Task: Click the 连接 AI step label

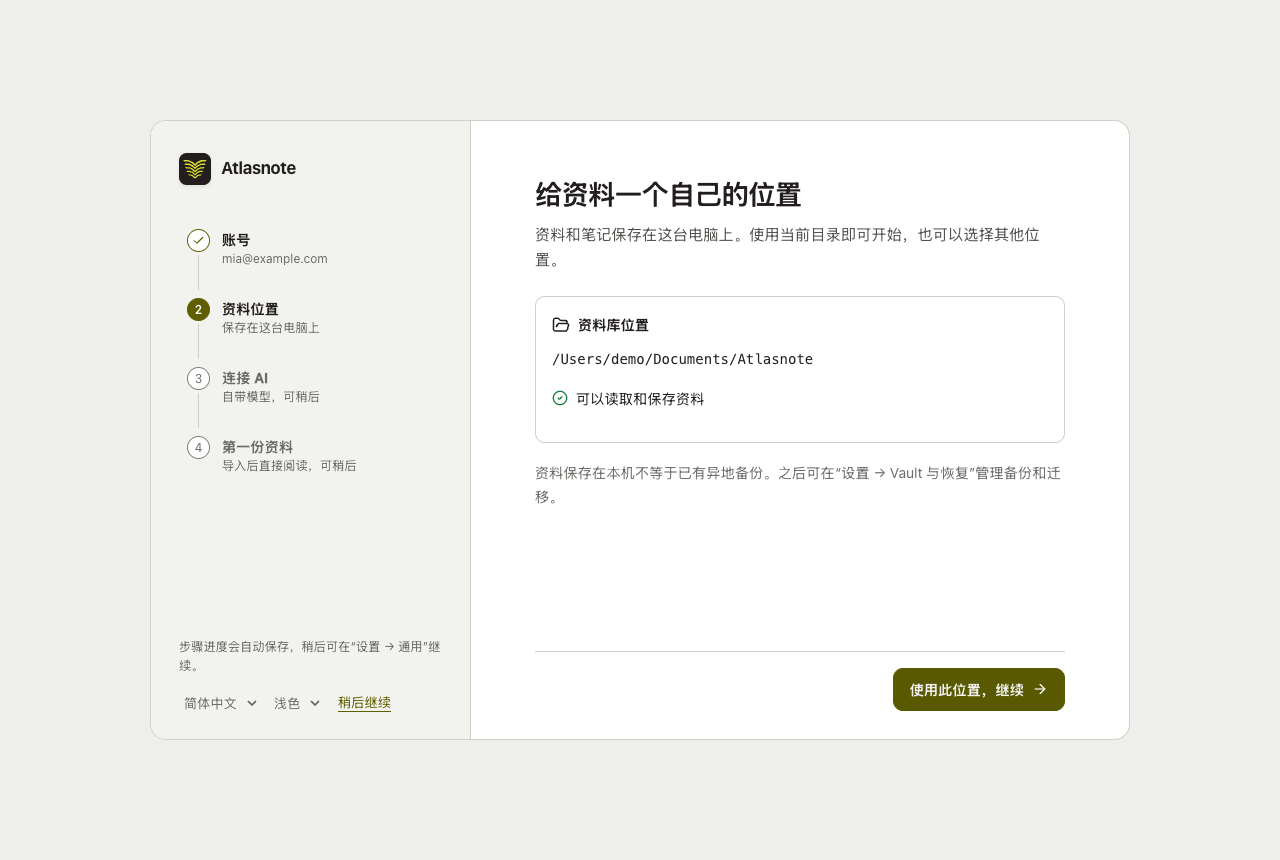Action: [x=245, y=378]
